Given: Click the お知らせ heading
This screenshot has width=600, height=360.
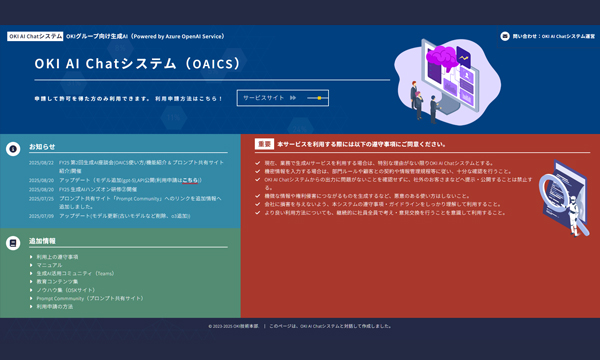Looking at the screenshot, I should [x=42, y=147].
